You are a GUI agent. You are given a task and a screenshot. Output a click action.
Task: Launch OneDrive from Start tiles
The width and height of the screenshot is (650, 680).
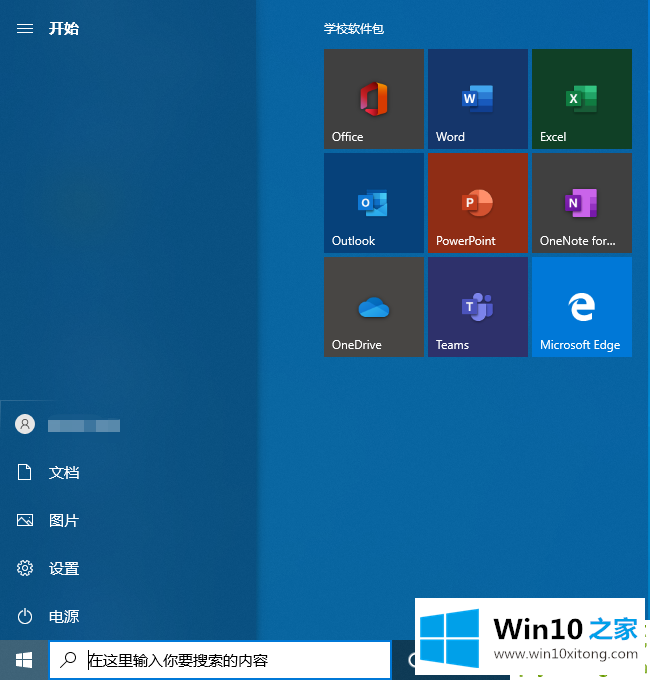(374, 307)
